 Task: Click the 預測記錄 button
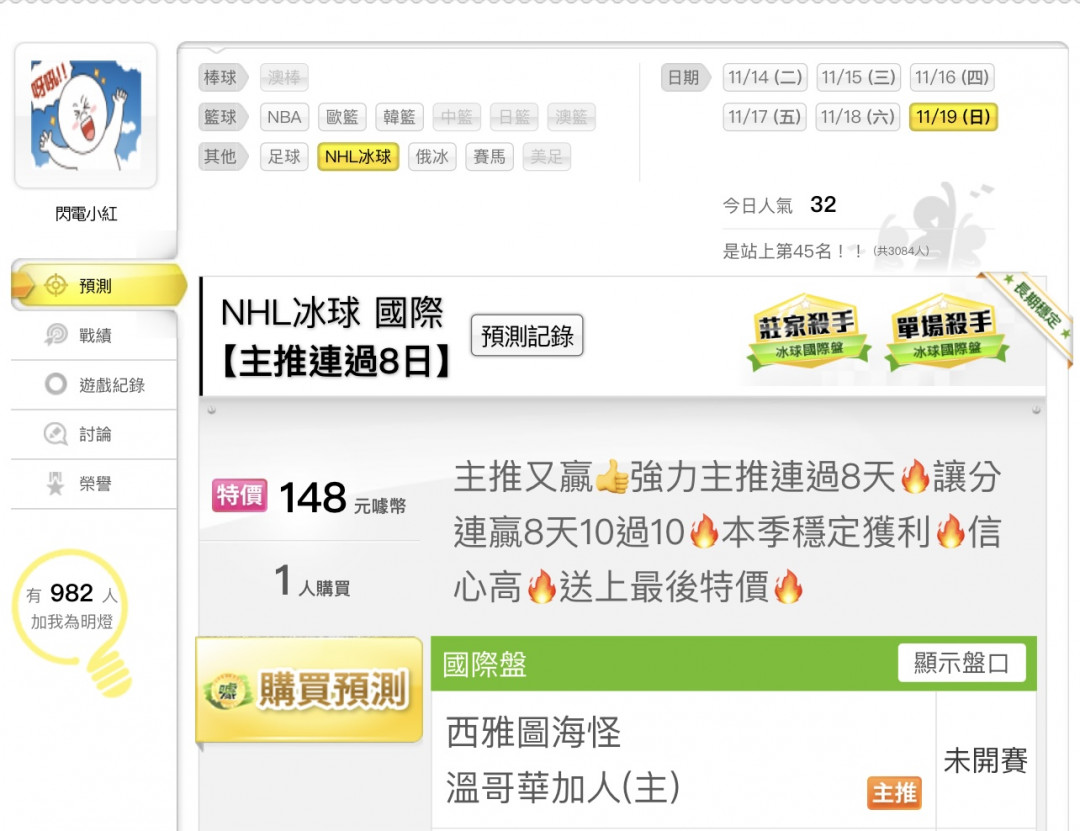pyautogui.click(x=527, y=336)
